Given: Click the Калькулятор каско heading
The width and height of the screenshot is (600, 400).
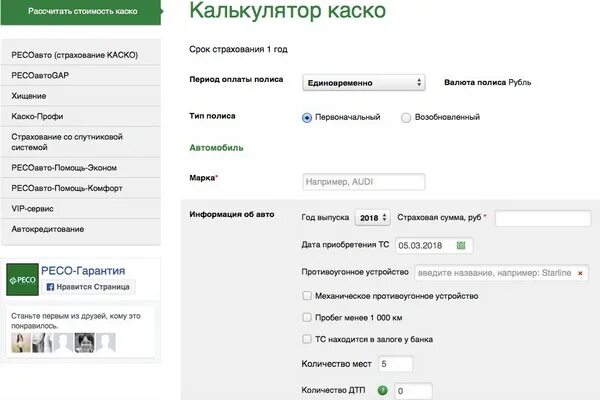Looking at the screenshot, I should pyautogui.click(x=288, y=10).
